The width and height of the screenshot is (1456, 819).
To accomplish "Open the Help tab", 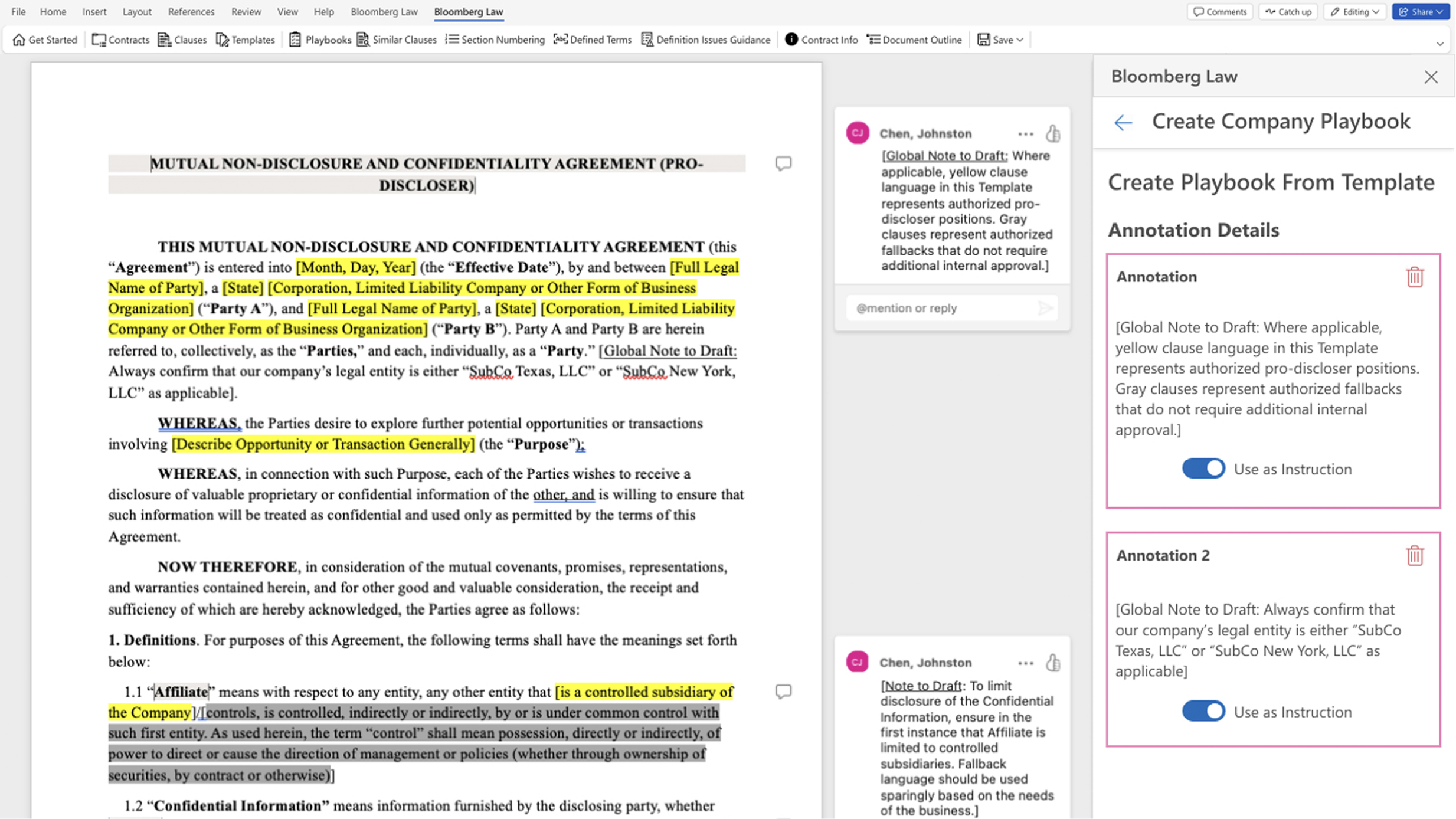I will pos(323,11).
